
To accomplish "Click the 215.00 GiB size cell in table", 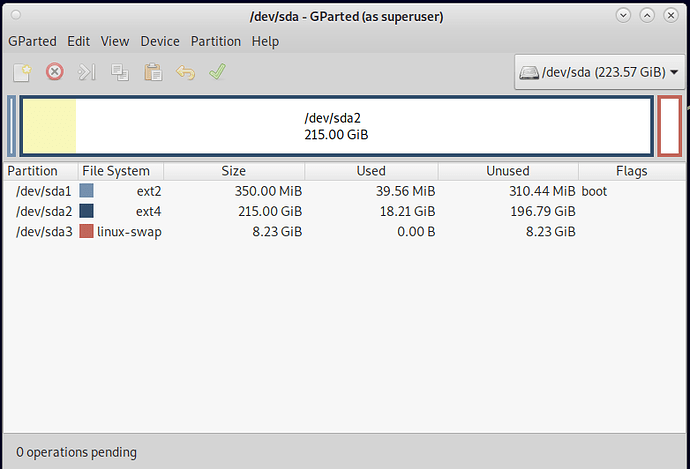I will [x=270, y=212].
